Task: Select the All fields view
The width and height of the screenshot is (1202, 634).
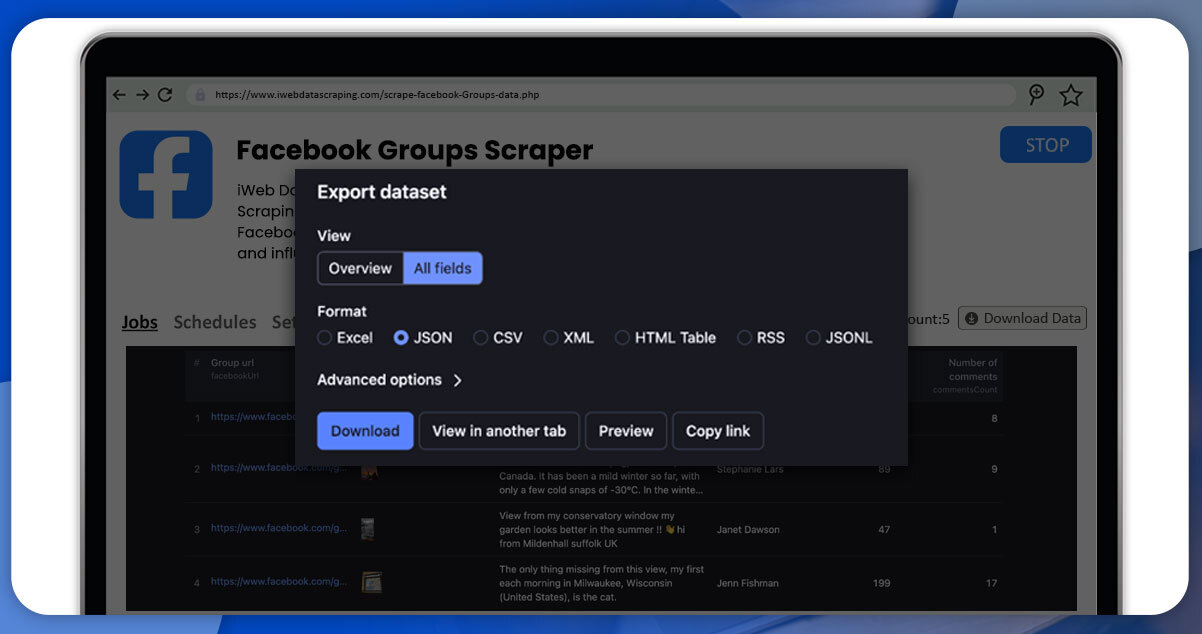Action: [x=442, y=268]
